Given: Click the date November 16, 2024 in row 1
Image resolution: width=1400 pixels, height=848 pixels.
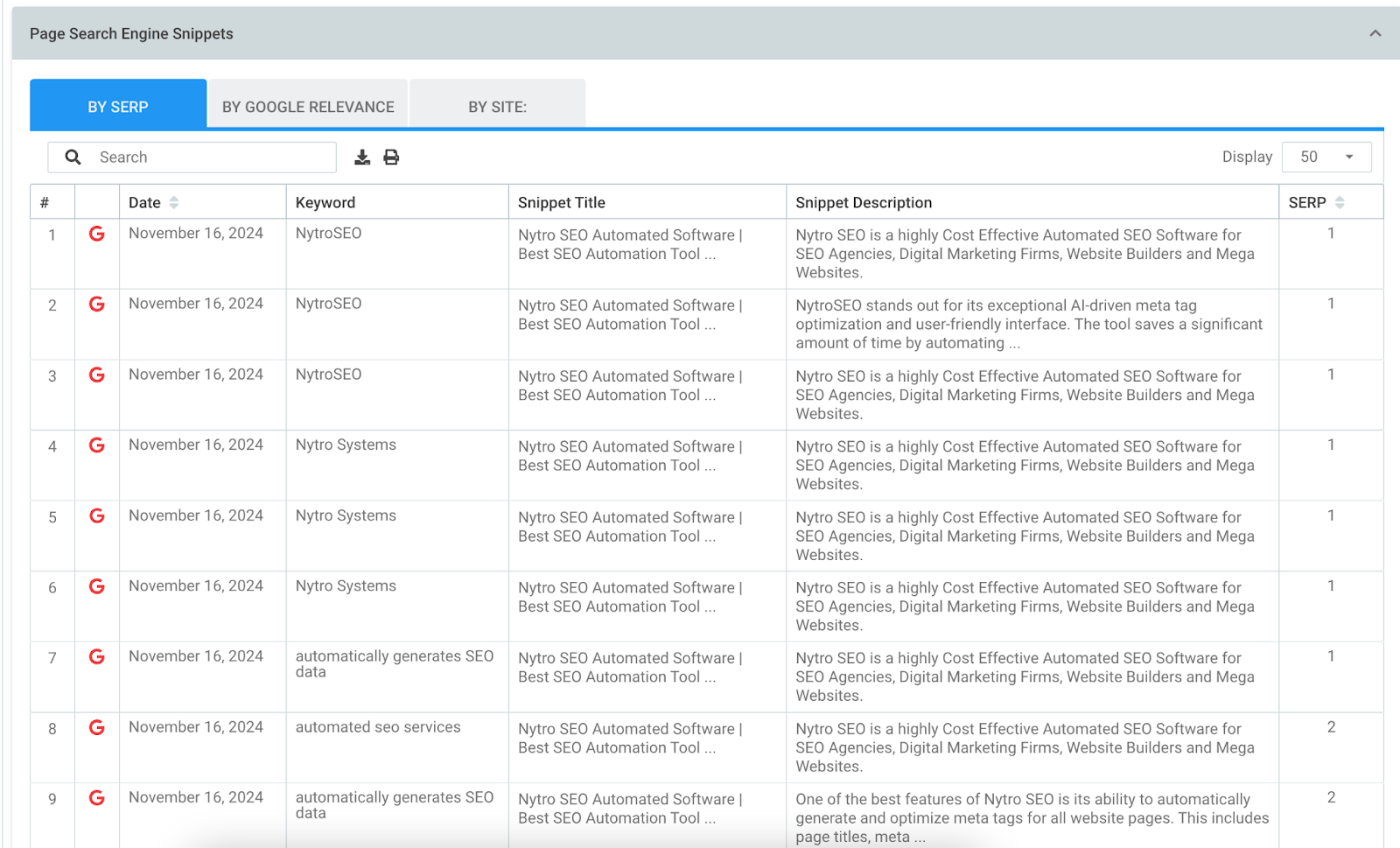Looking at the screenshot, I should click(196, 234).
